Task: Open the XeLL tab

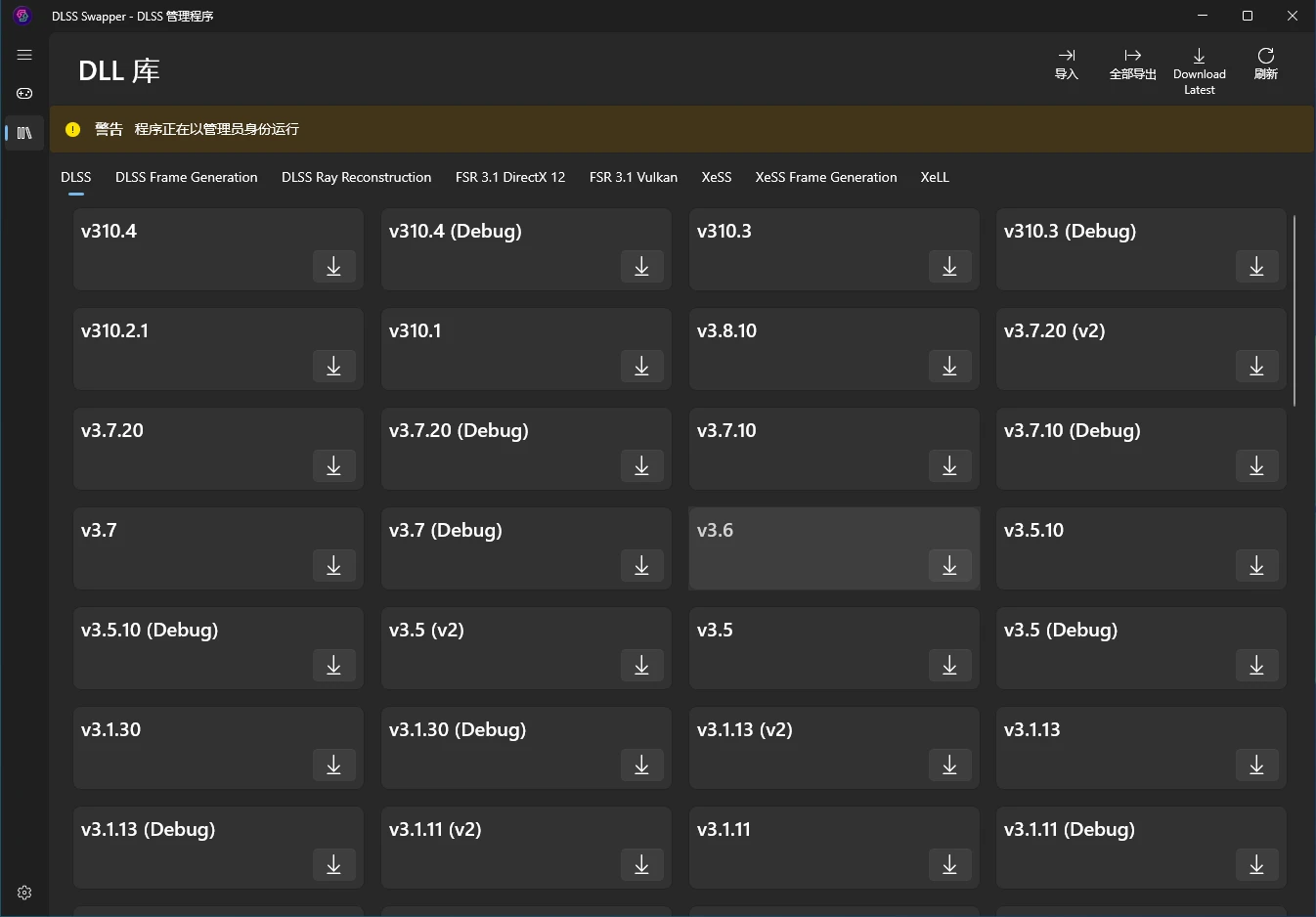Action: [x=934, y=177]
